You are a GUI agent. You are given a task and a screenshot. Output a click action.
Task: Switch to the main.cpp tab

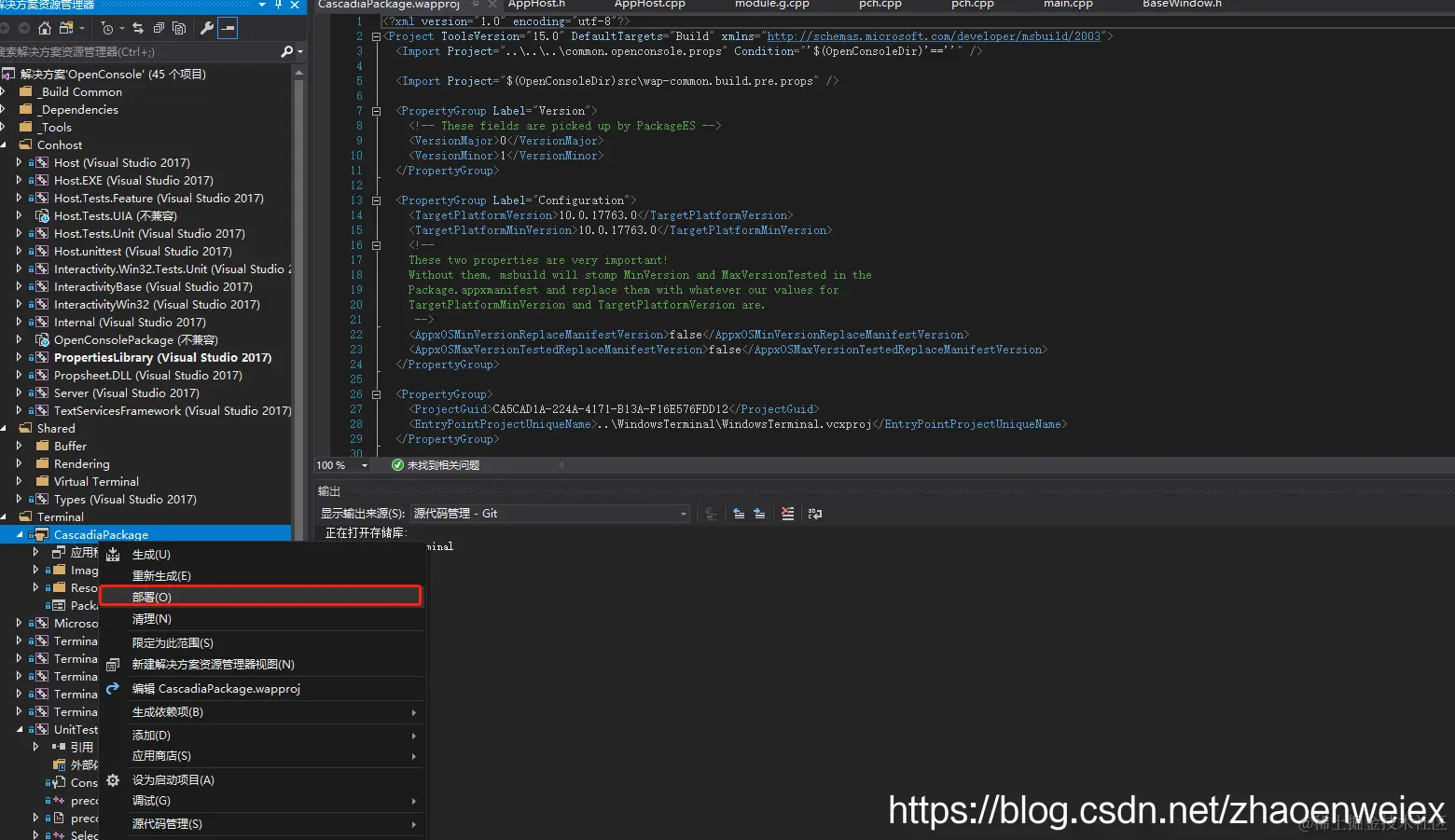point(1068,5)
